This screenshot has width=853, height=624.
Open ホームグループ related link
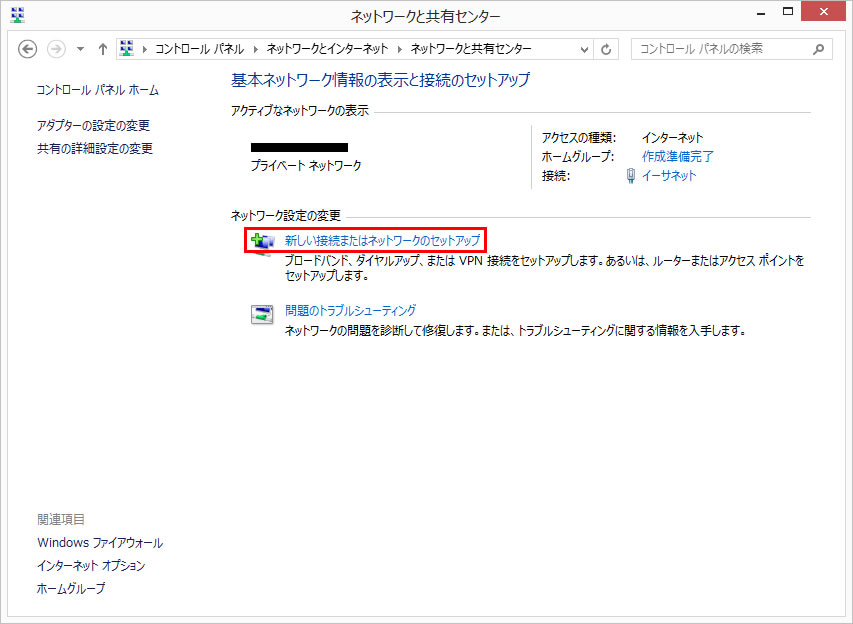[71, 589]
